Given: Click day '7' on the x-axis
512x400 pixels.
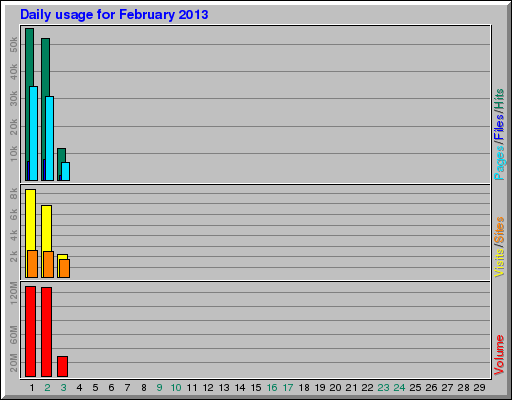Looking at the screenshot, I should 127,388.
